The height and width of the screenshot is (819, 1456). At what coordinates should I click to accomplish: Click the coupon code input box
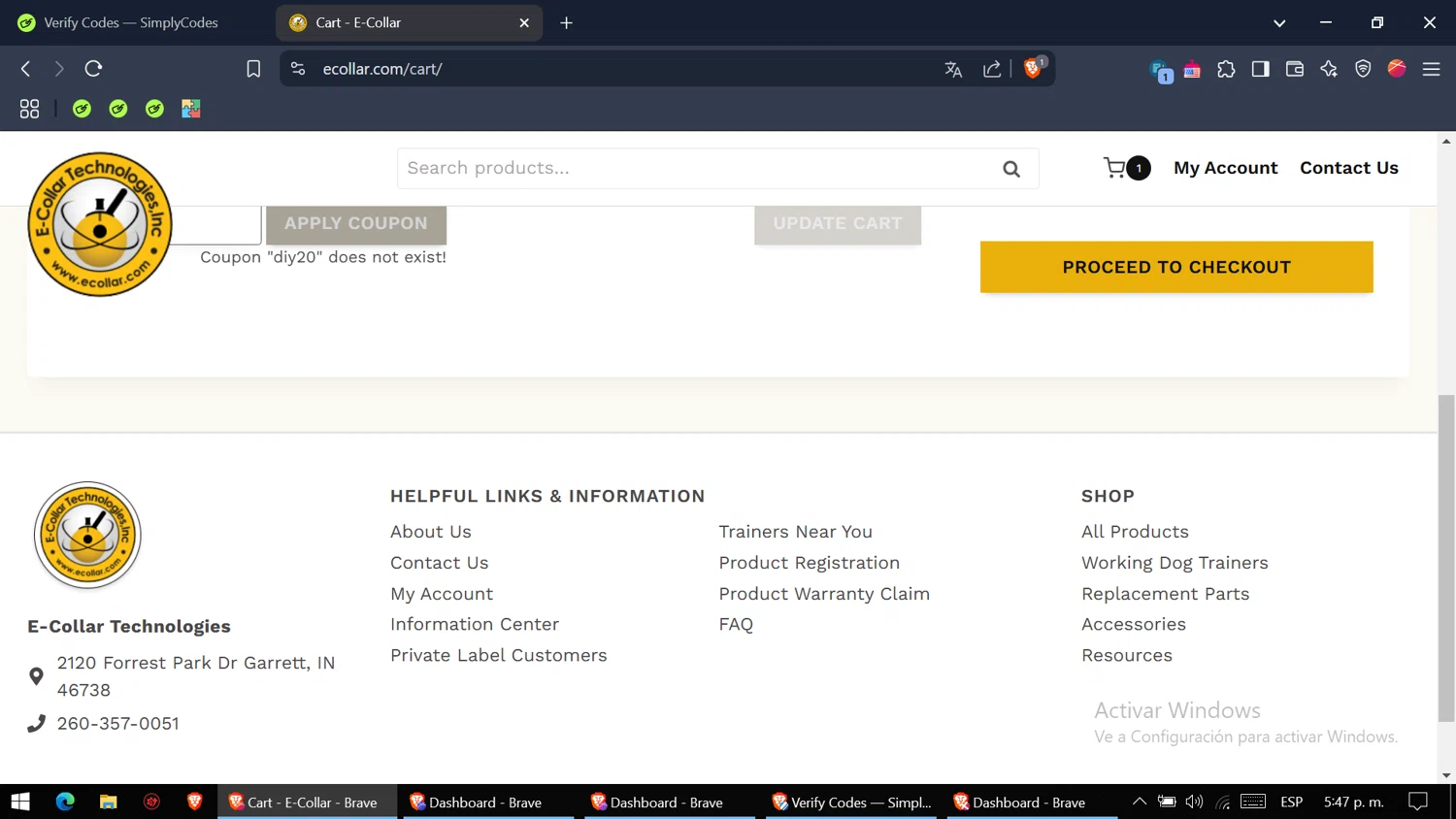(216, 224)
